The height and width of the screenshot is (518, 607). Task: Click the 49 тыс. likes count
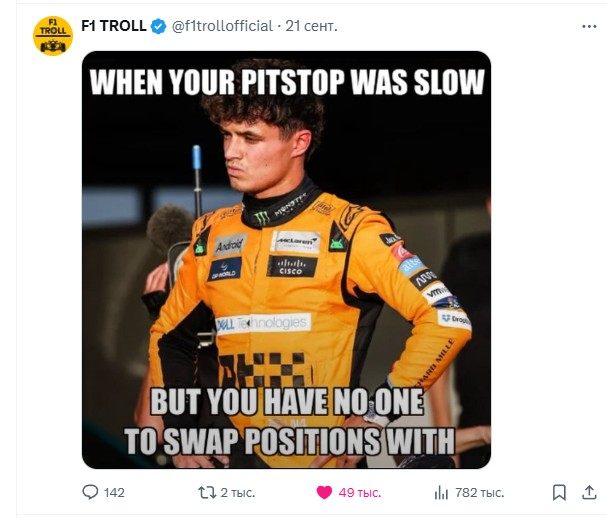pyautogui.click(x=358, y=493)
